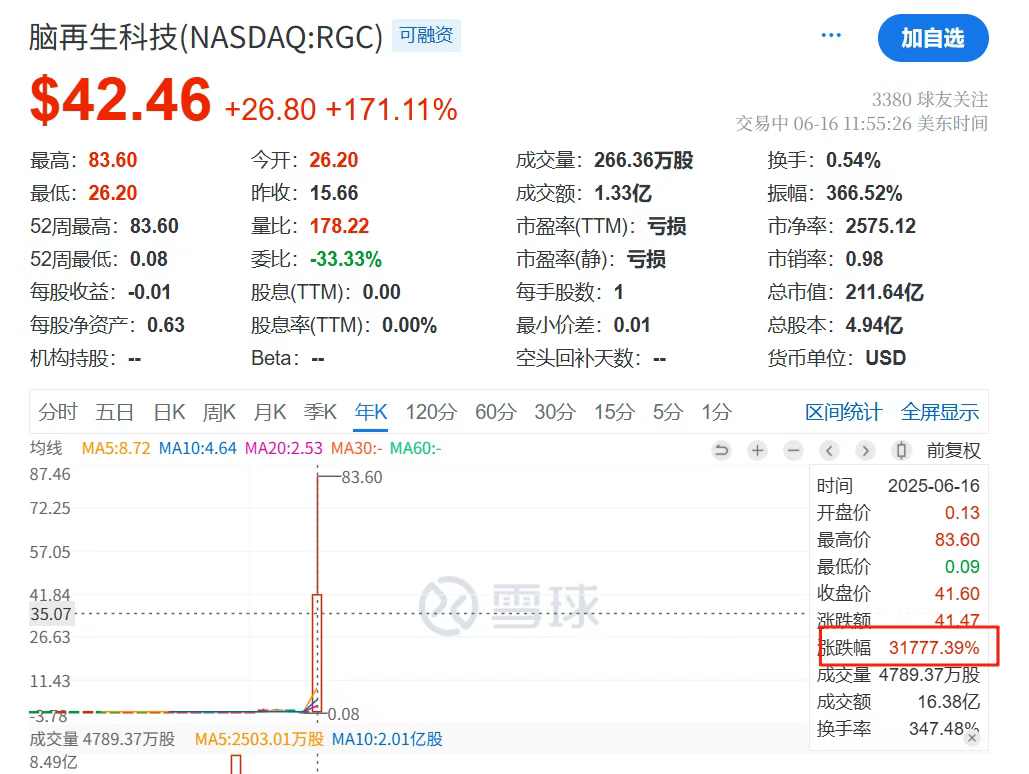This screenshot has width=1029, height=774.
Task: Switch to the 15分 interval tab
Action: (x=614, y=412)
